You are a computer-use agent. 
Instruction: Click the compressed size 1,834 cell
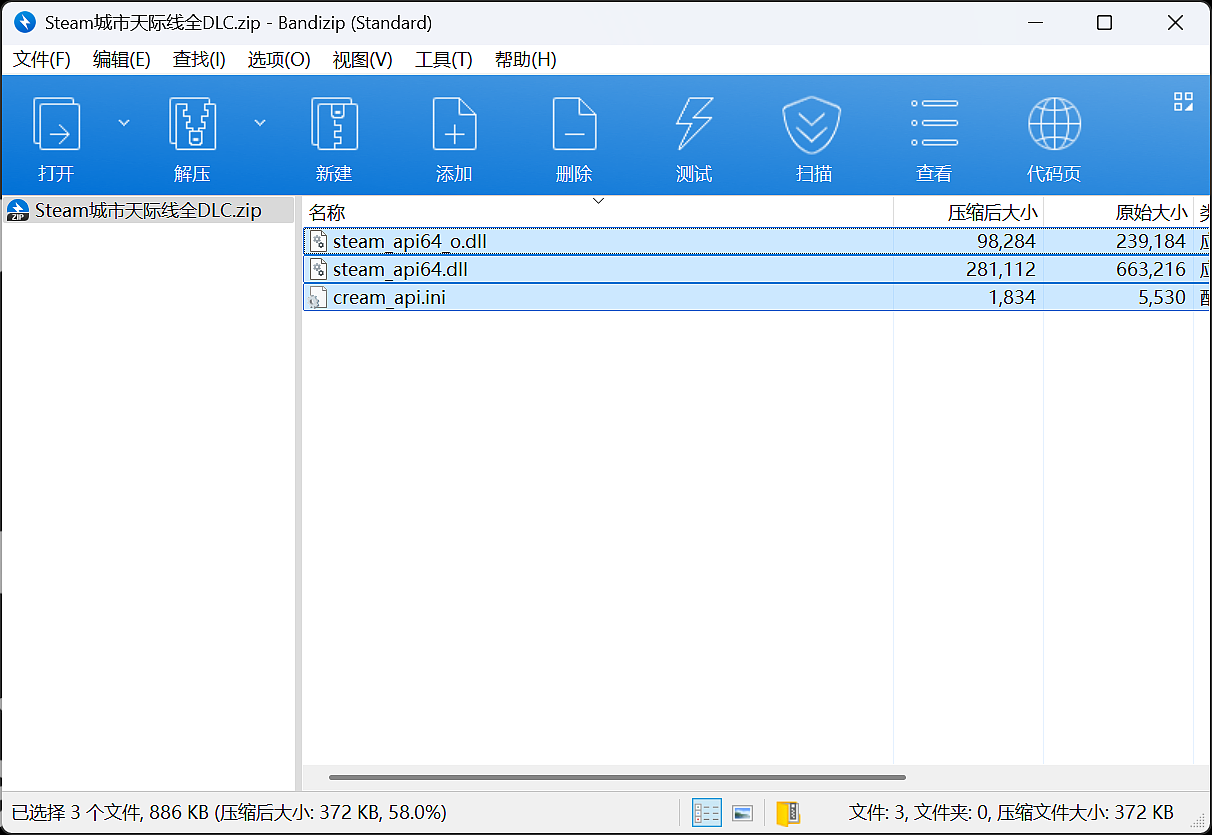1012,297
